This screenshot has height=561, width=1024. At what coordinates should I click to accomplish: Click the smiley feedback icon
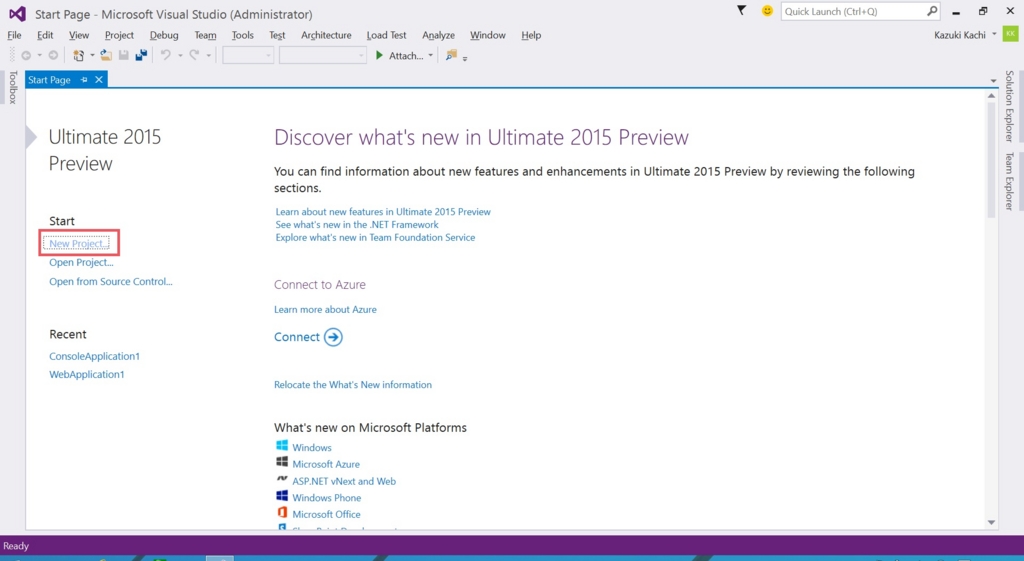point(767,11)
